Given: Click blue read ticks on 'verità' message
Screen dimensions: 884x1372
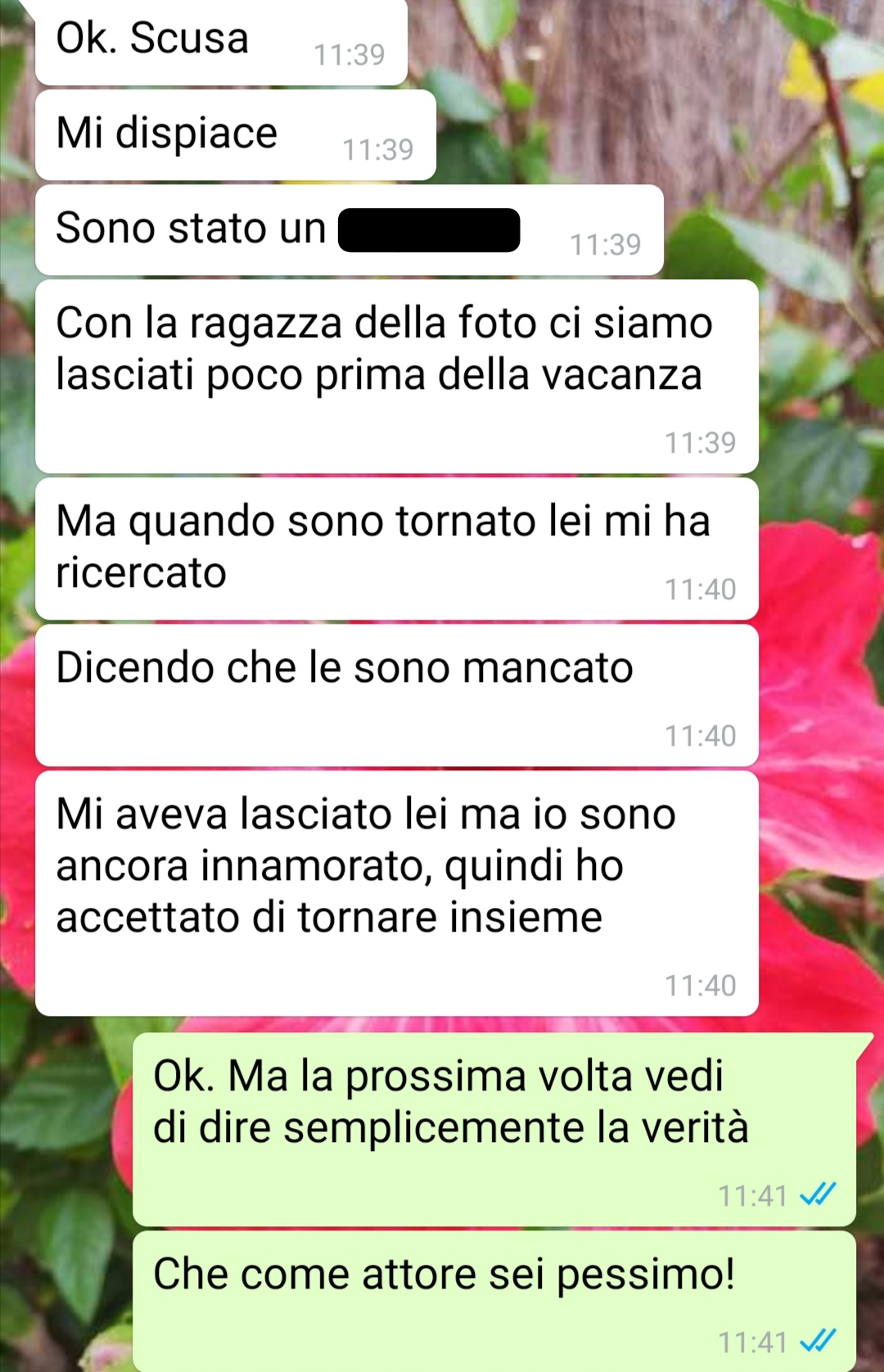Looking at the screenshot, I should (818, 1194).
